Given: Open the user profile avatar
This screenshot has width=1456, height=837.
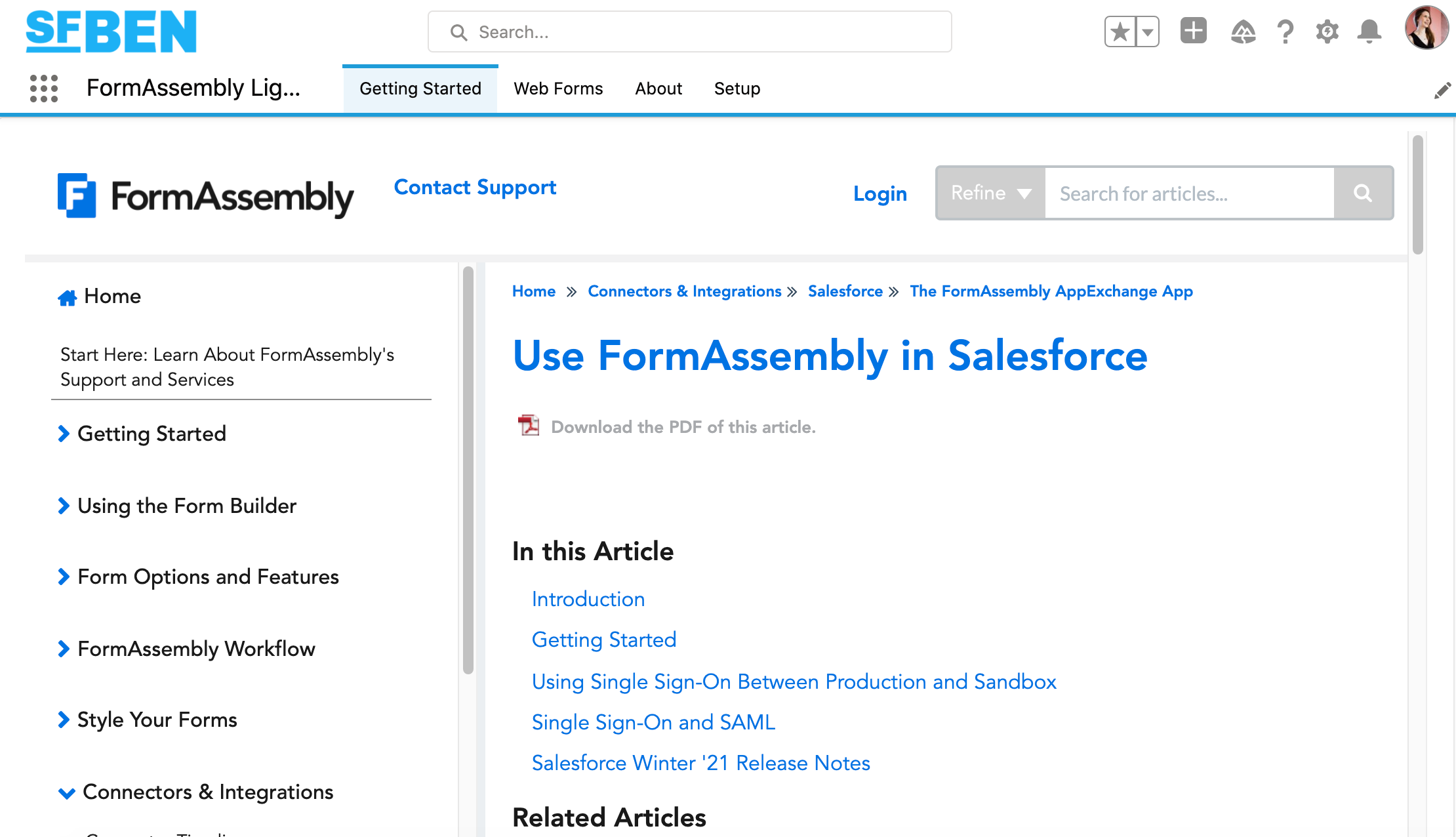Looking at the screenshot, I should [x=1426, y=28].
